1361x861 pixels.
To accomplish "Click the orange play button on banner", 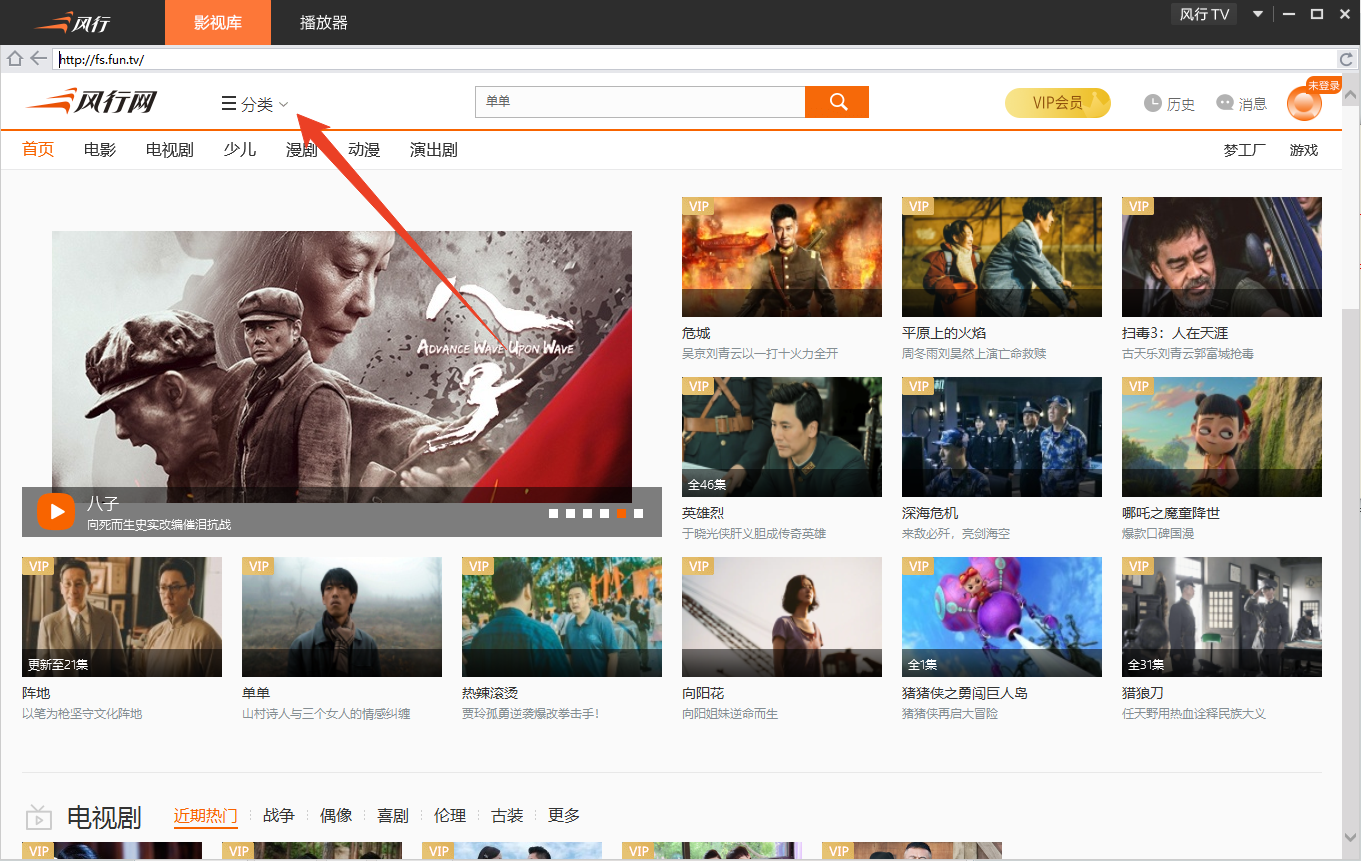I will 56,512.
